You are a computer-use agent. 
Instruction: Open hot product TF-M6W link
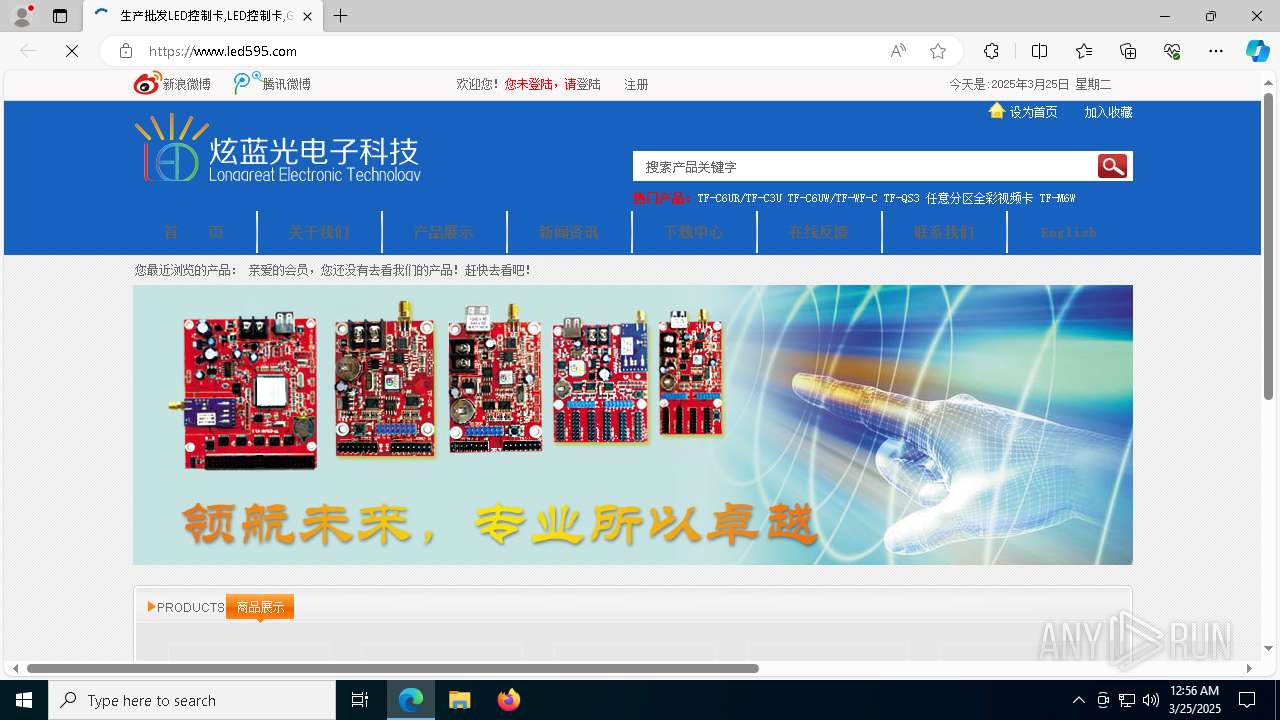(x=1057, y=198)
